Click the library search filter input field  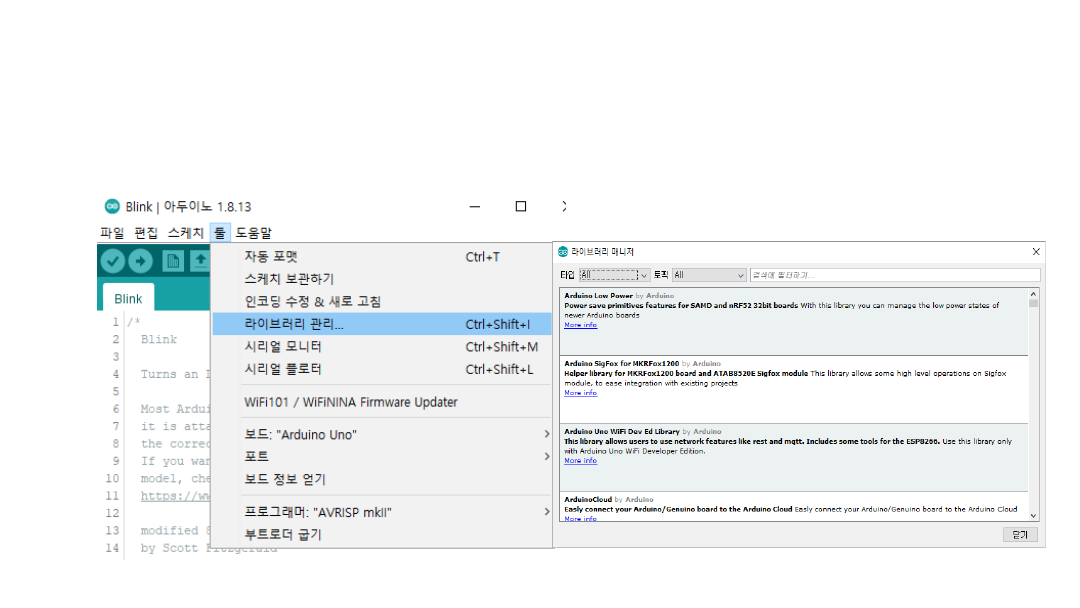(x=895, y=275)
